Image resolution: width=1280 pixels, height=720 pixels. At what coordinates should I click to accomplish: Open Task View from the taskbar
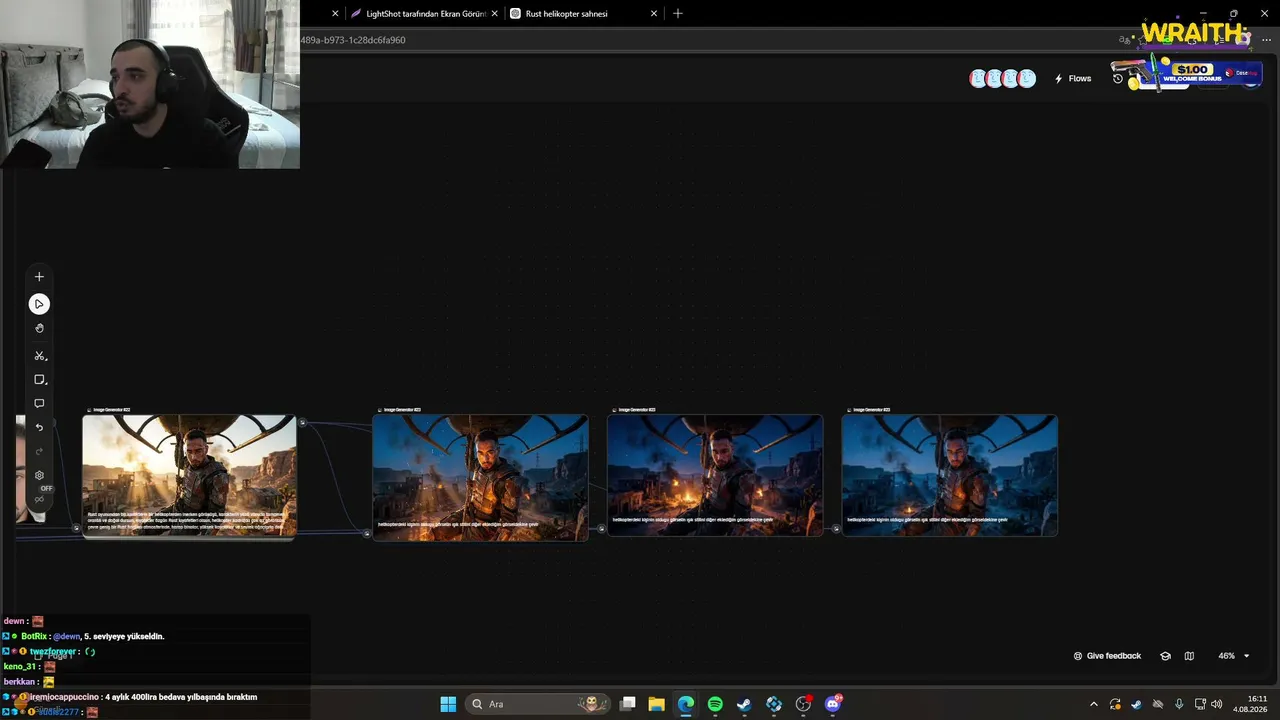click(x=628, y=704)
